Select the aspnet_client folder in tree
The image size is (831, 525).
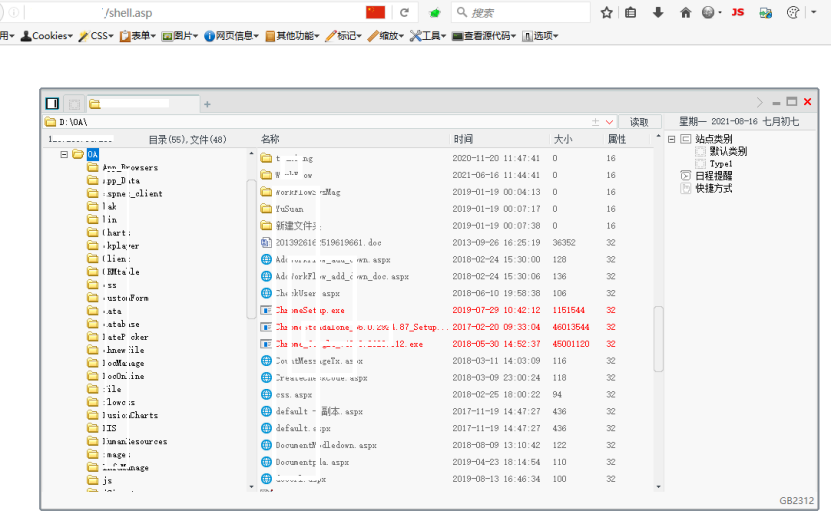pyautogui.click(x=132, y=193)
